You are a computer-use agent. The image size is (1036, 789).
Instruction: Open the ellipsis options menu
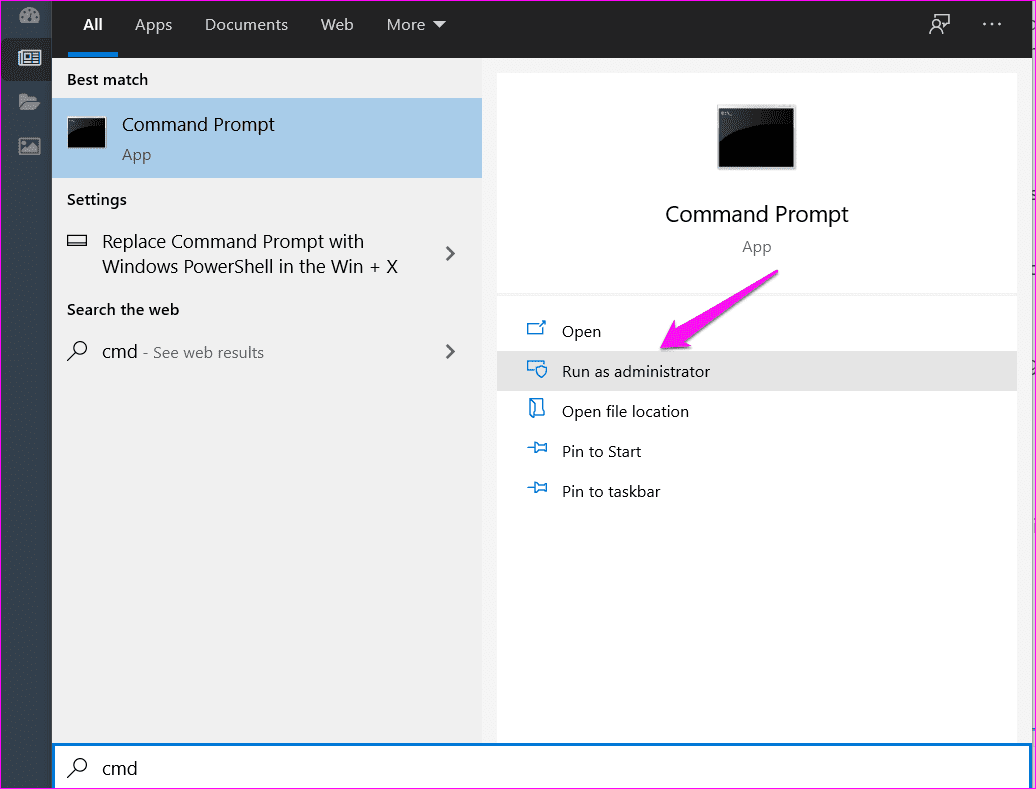click(x=991, y=24)
